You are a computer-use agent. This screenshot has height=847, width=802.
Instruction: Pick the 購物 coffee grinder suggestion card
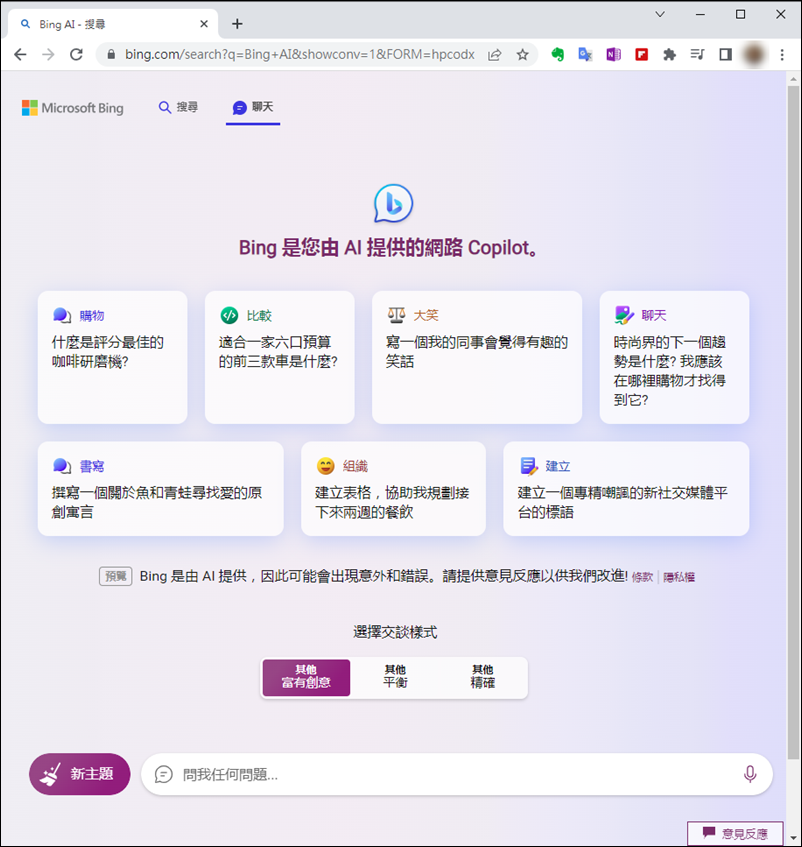(112, 357)
